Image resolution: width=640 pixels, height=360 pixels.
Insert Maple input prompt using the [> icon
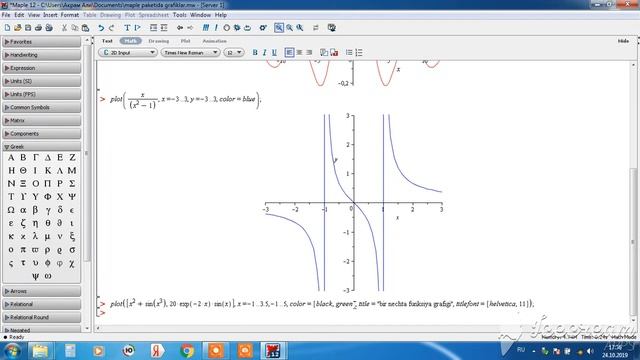[x=138, y=28]
